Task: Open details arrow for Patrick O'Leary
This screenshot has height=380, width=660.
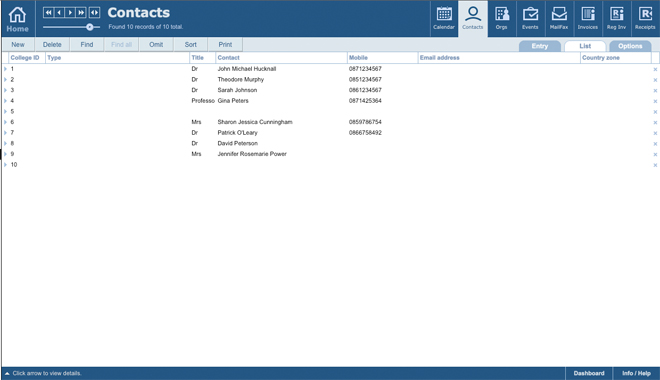Action: click(x=5, y=133)
